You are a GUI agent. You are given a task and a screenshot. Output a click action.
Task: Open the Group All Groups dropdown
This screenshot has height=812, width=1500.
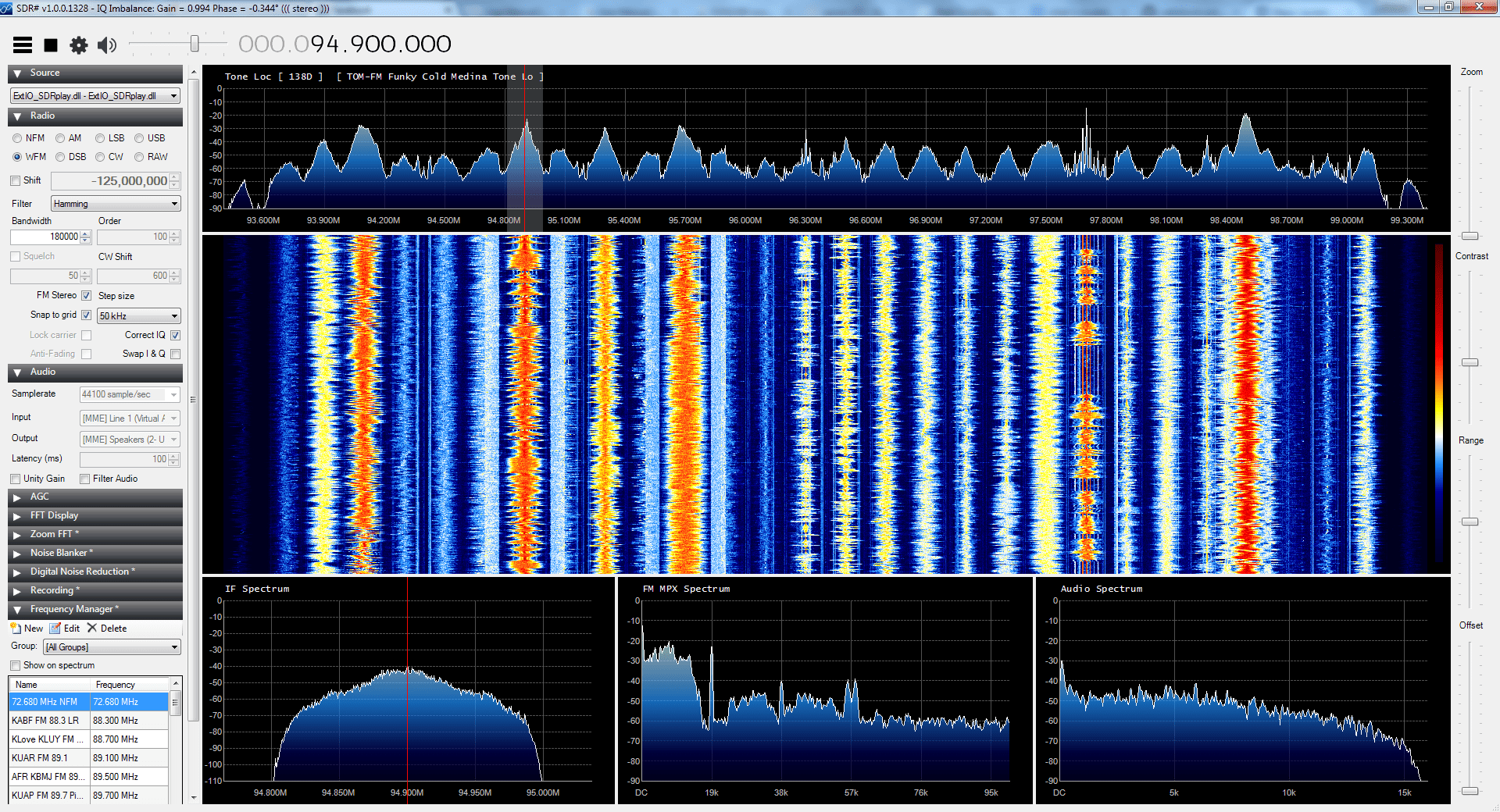[x=112, y=647]
